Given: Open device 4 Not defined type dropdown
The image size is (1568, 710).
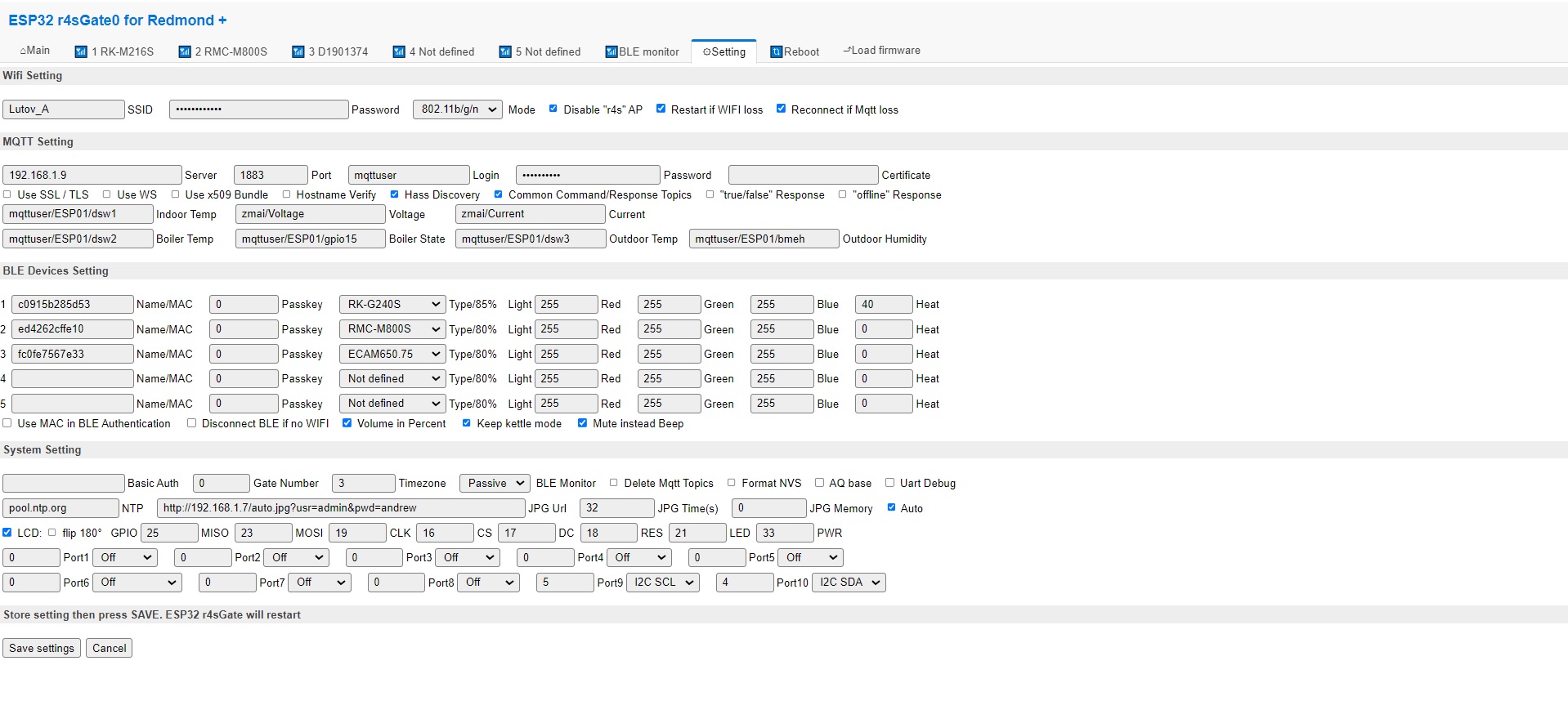Looking at the screenshot, I should [x=392, y=378].
